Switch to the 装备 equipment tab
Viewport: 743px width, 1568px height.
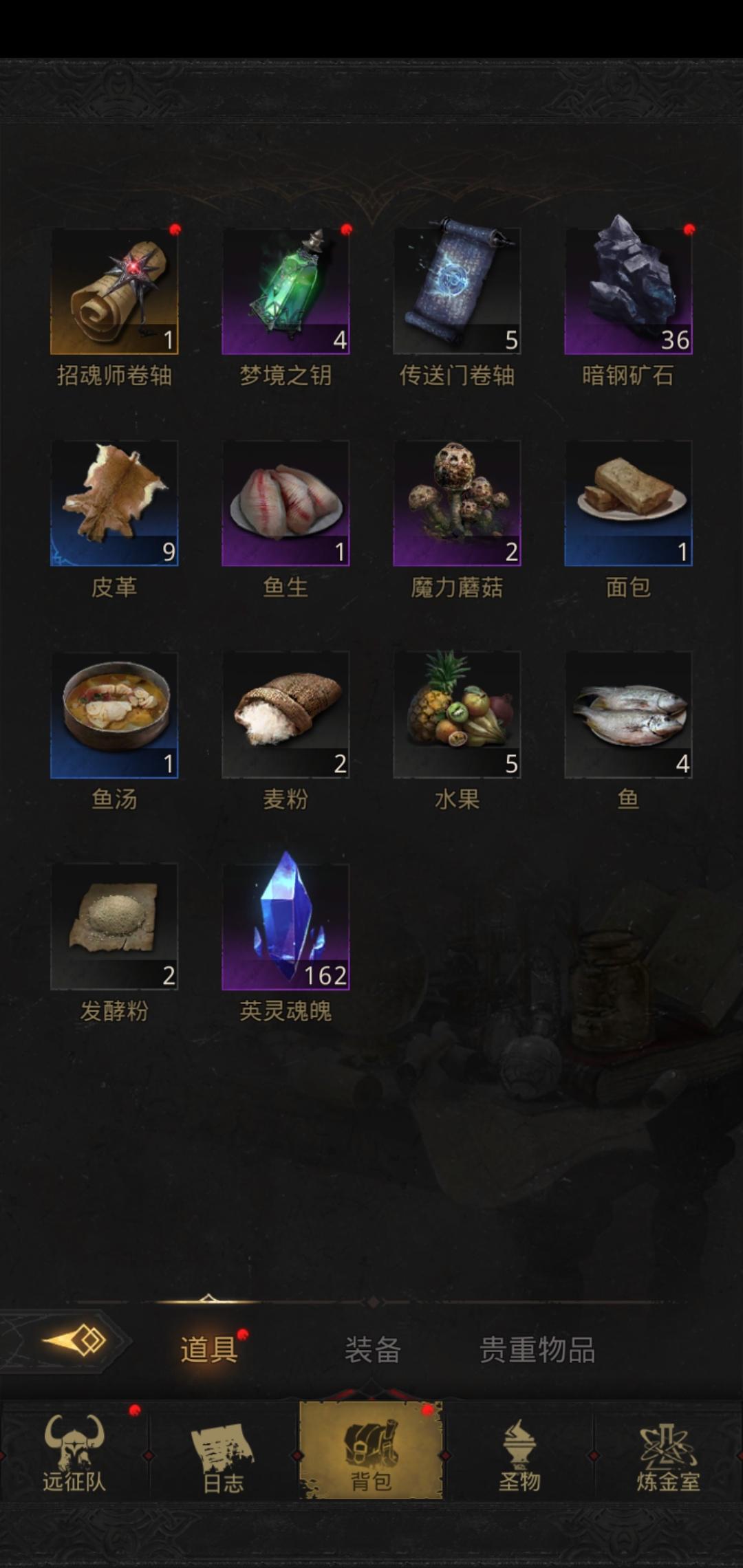[x=372, y=1349]
